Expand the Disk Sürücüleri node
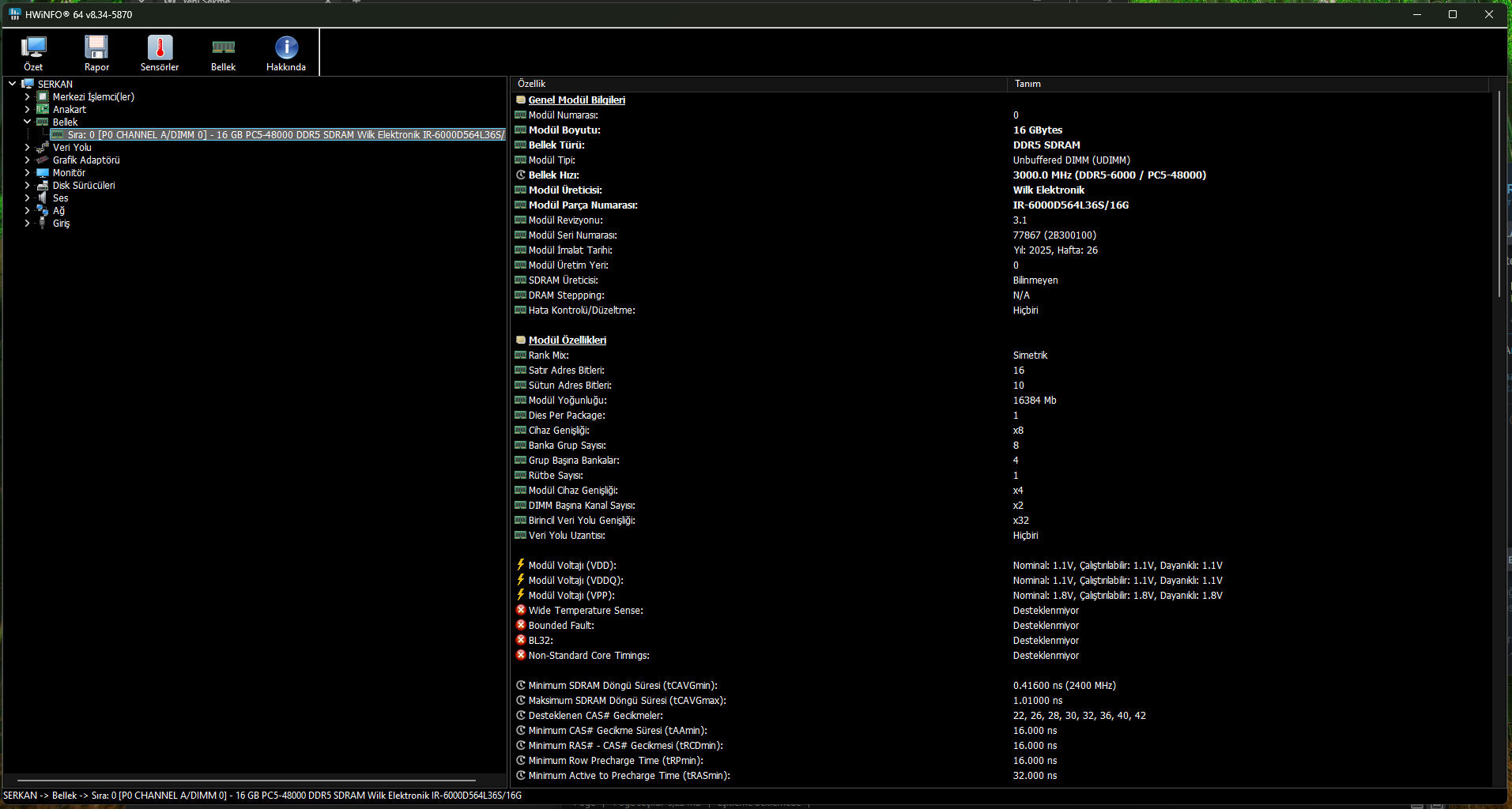1512x809 pixels. tap(28, 185)
